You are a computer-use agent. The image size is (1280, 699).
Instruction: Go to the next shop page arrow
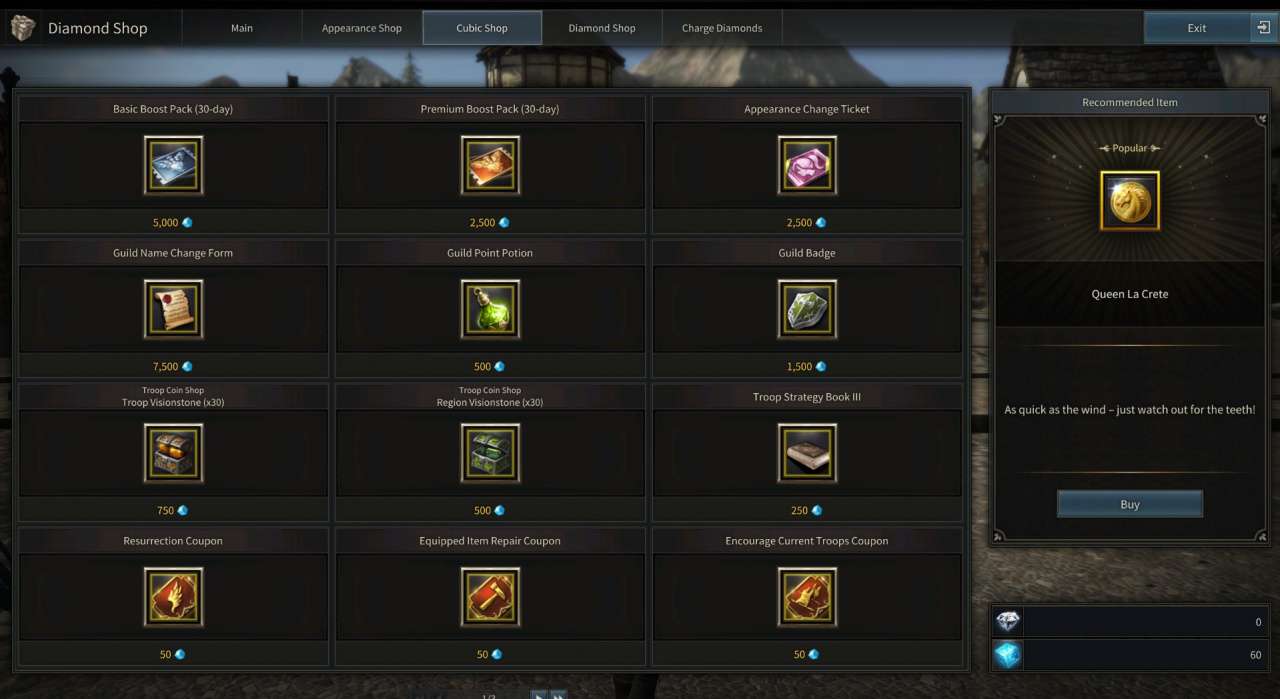539,695
